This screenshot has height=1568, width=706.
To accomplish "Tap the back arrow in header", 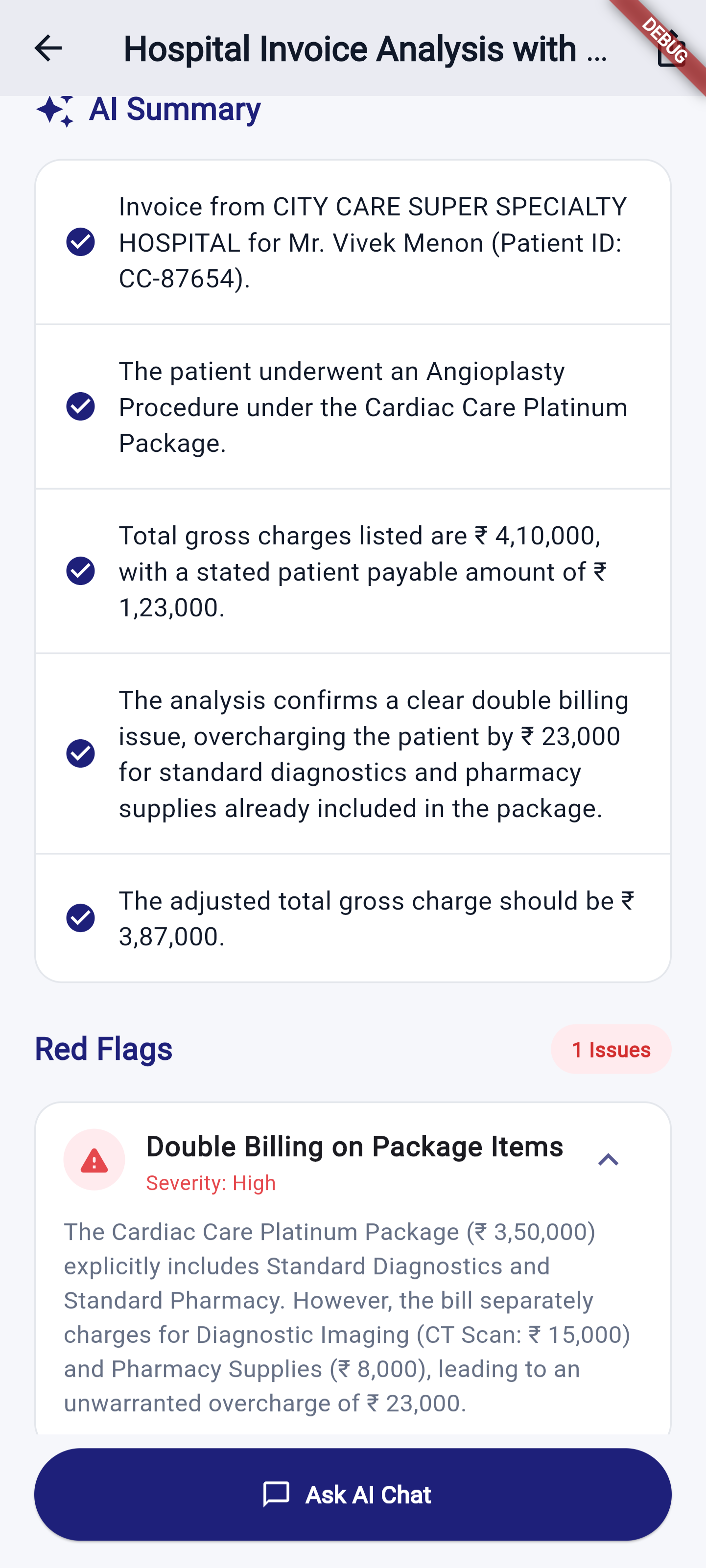I will (48, 48).
